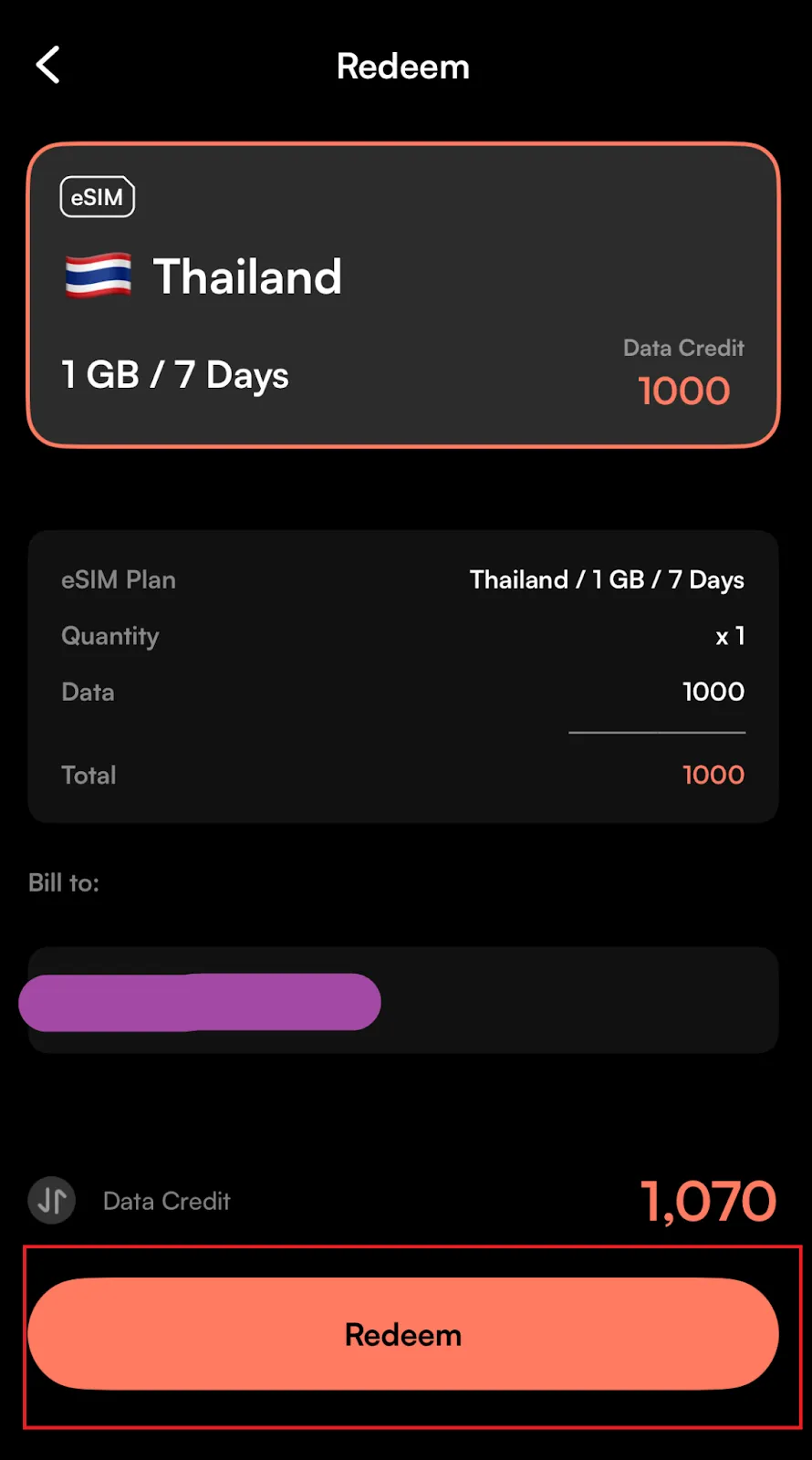Select the redacted billing account field
812x1460 pixels.
click(201, 1002)
